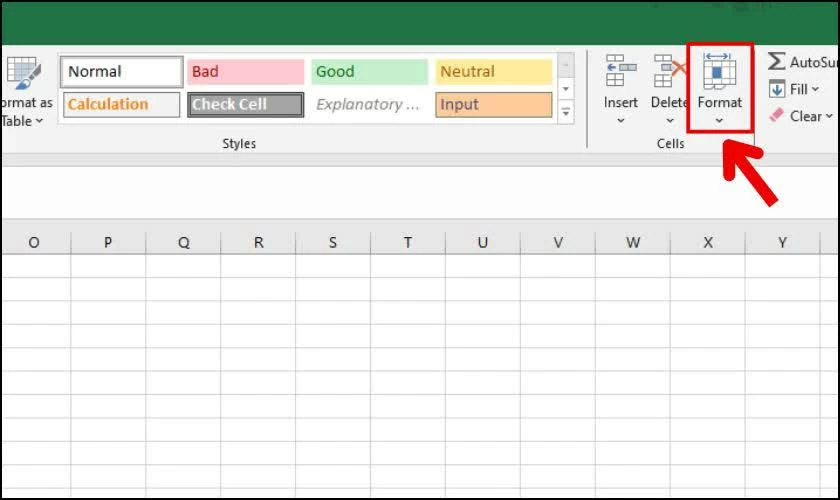Open the Delete dropdown arrow

[669, 121]
